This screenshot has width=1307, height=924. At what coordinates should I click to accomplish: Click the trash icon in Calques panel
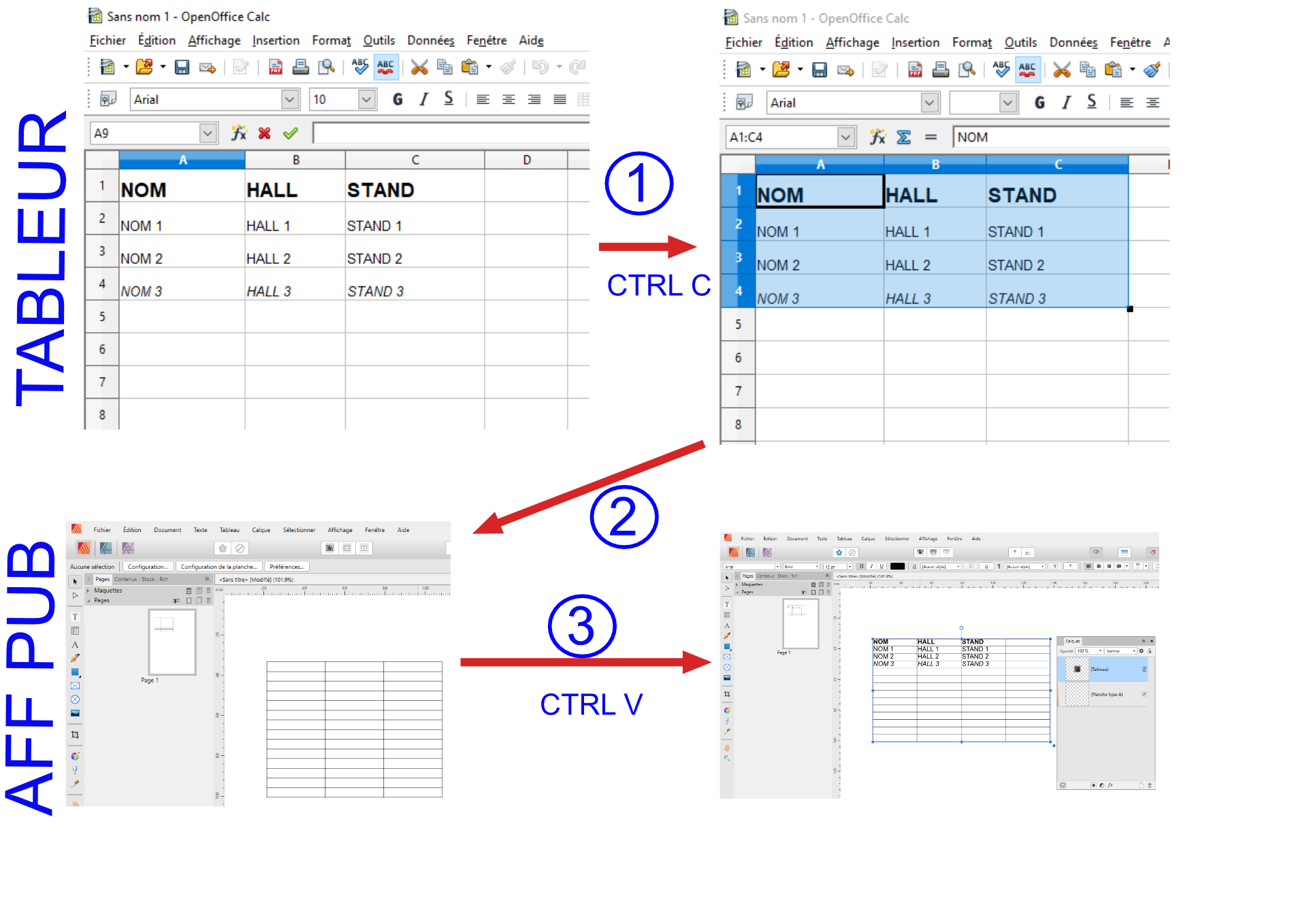[x=1150, y=785]
